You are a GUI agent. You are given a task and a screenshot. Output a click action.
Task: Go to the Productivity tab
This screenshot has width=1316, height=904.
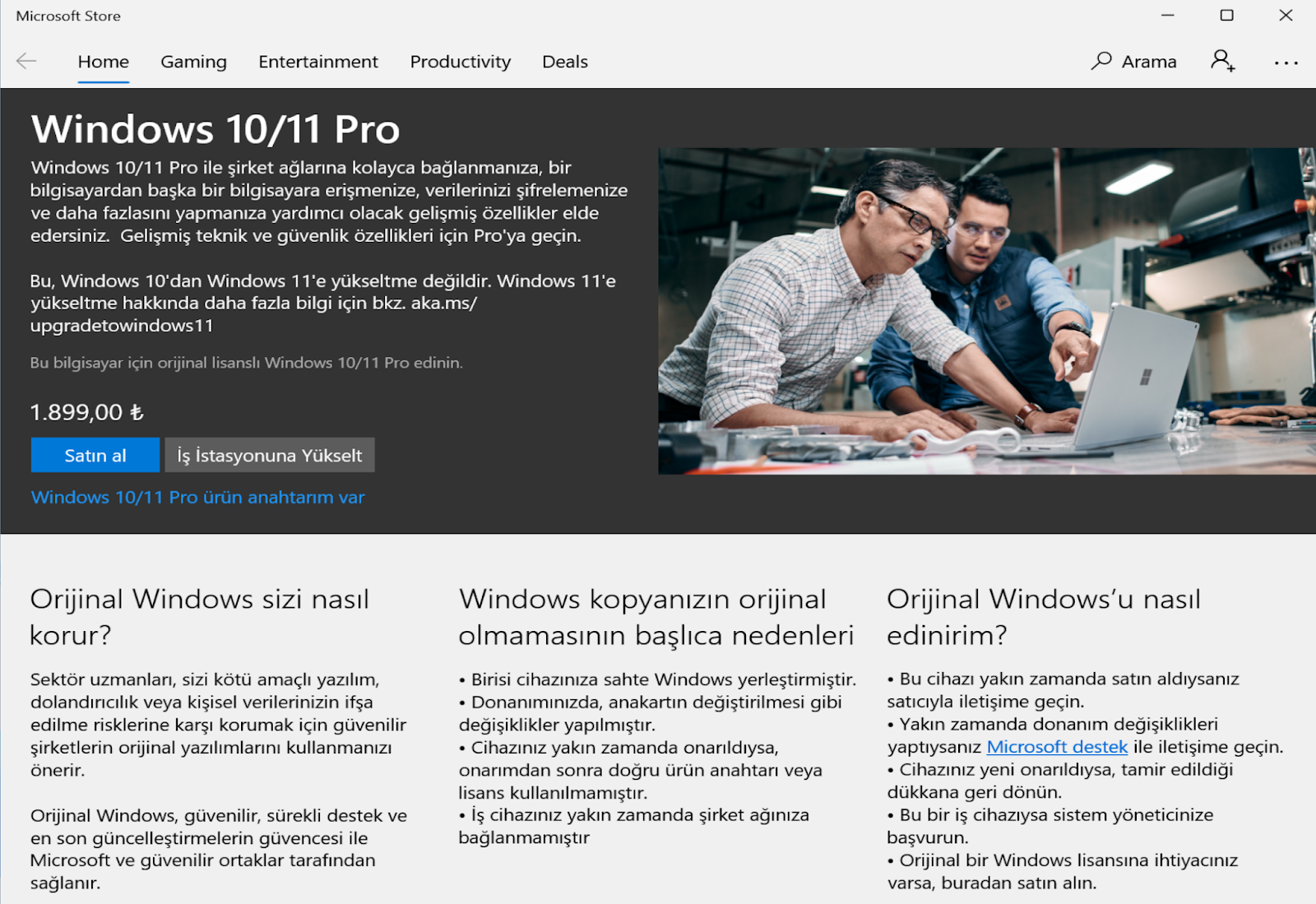(x=461, y=62)
